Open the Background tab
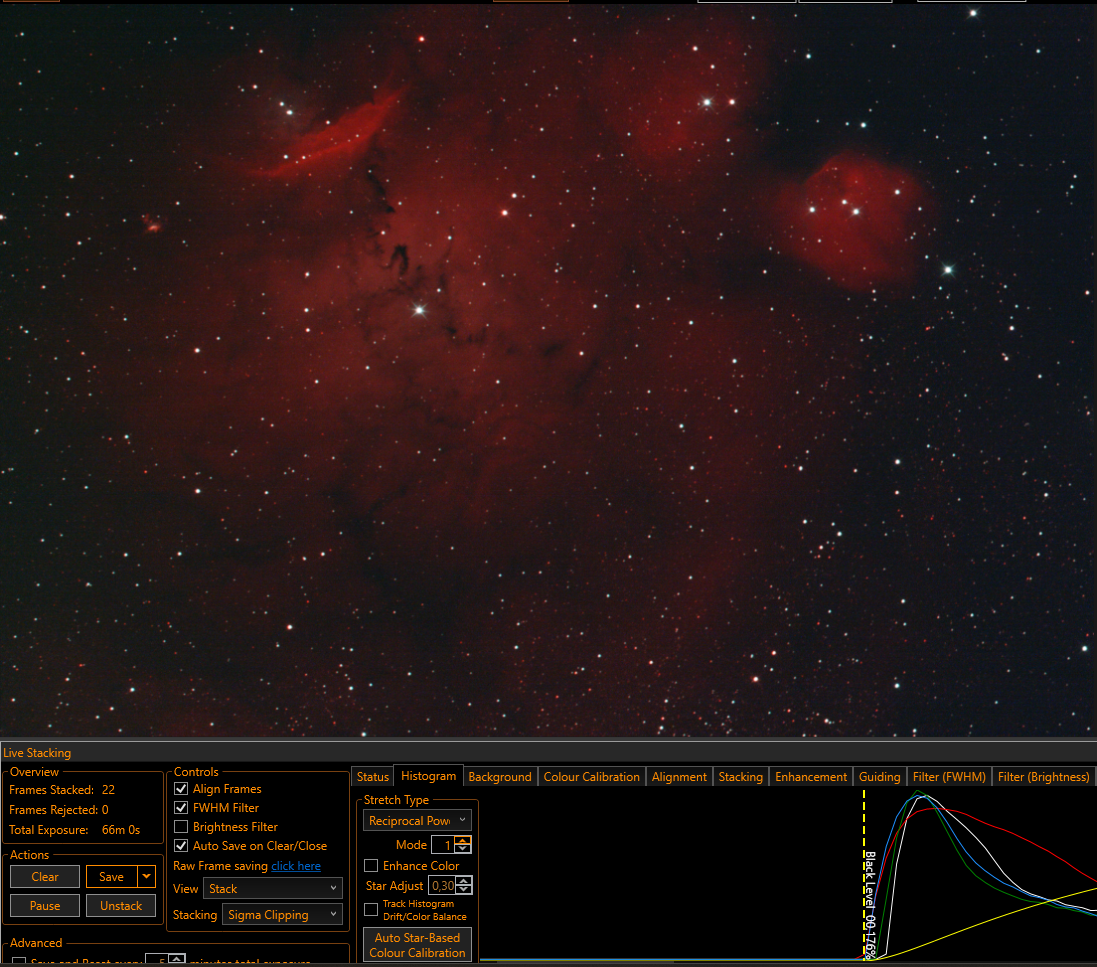This screenshot has height=967, width=1097. pyautogui.click(x=500, y=777)
